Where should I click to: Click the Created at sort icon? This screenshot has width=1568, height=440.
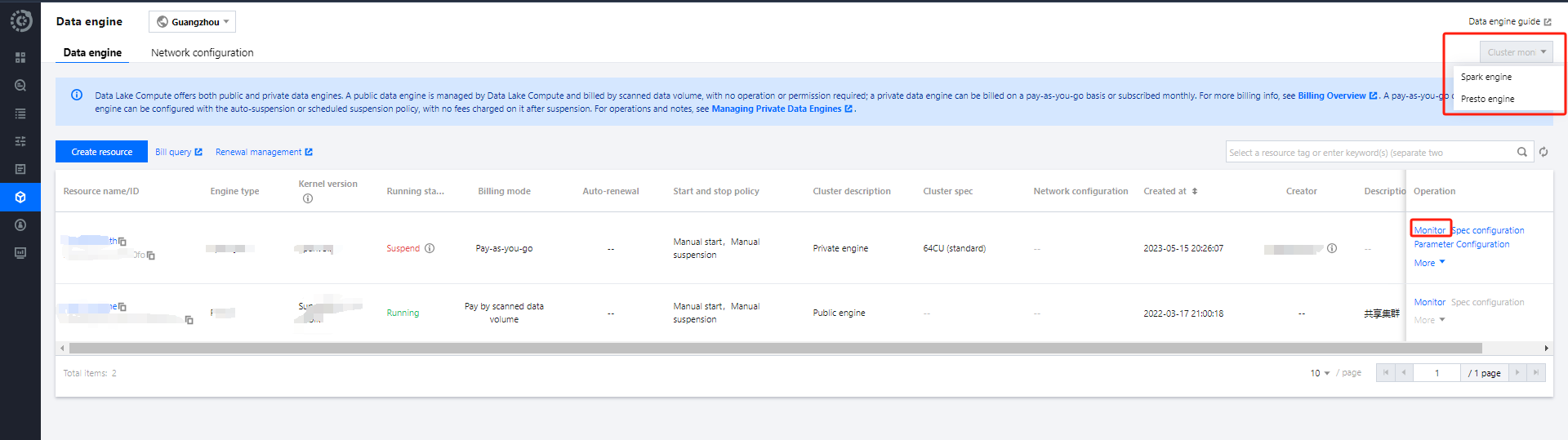coord(1195,191)
